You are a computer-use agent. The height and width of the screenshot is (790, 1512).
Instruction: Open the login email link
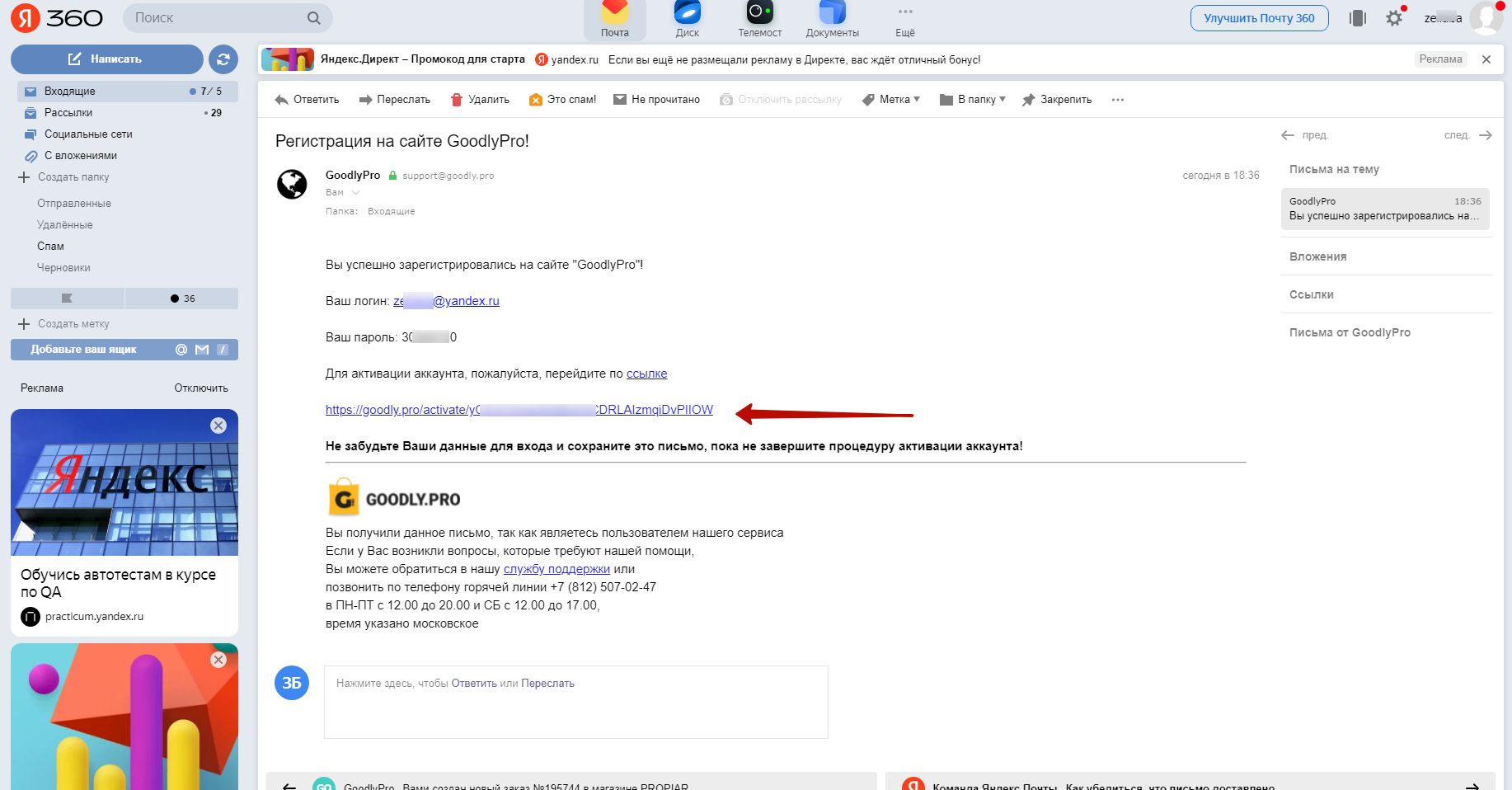(446, 301)
